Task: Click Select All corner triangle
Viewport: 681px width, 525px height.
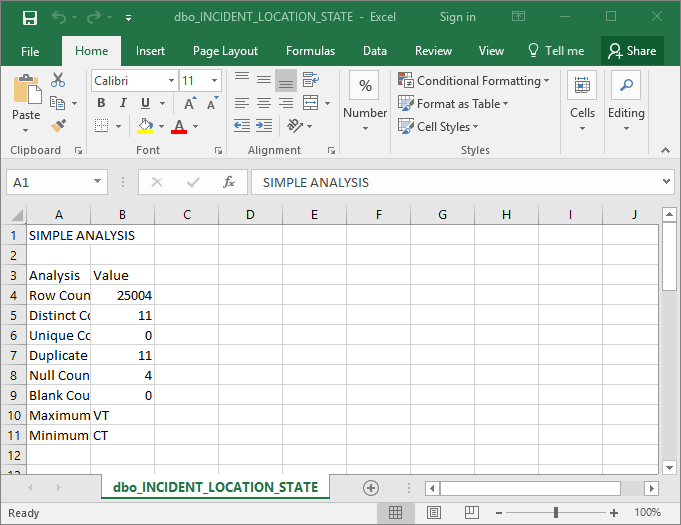Action: [16, 215]
